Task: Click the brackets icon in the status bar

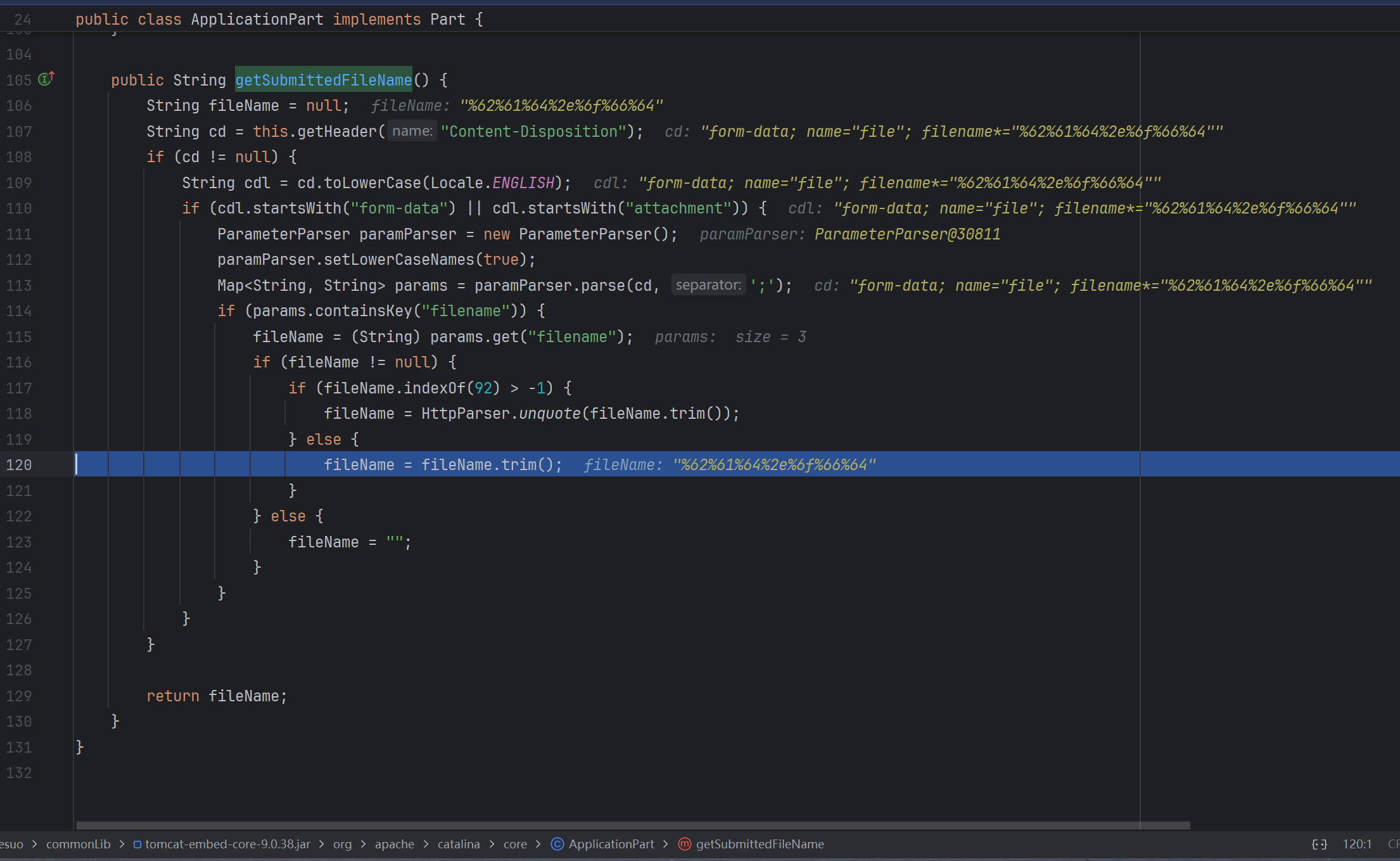Action: (1319, 844)
